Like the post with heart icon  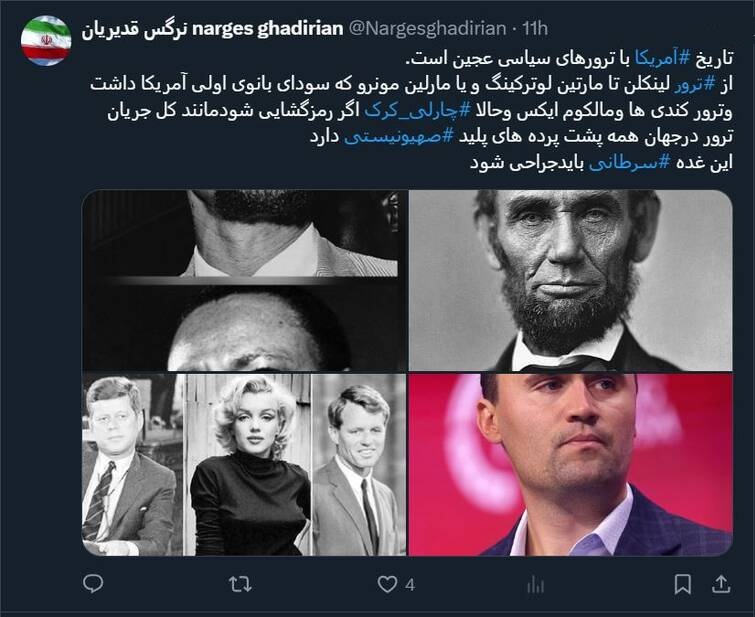click(x=387, y=584)
